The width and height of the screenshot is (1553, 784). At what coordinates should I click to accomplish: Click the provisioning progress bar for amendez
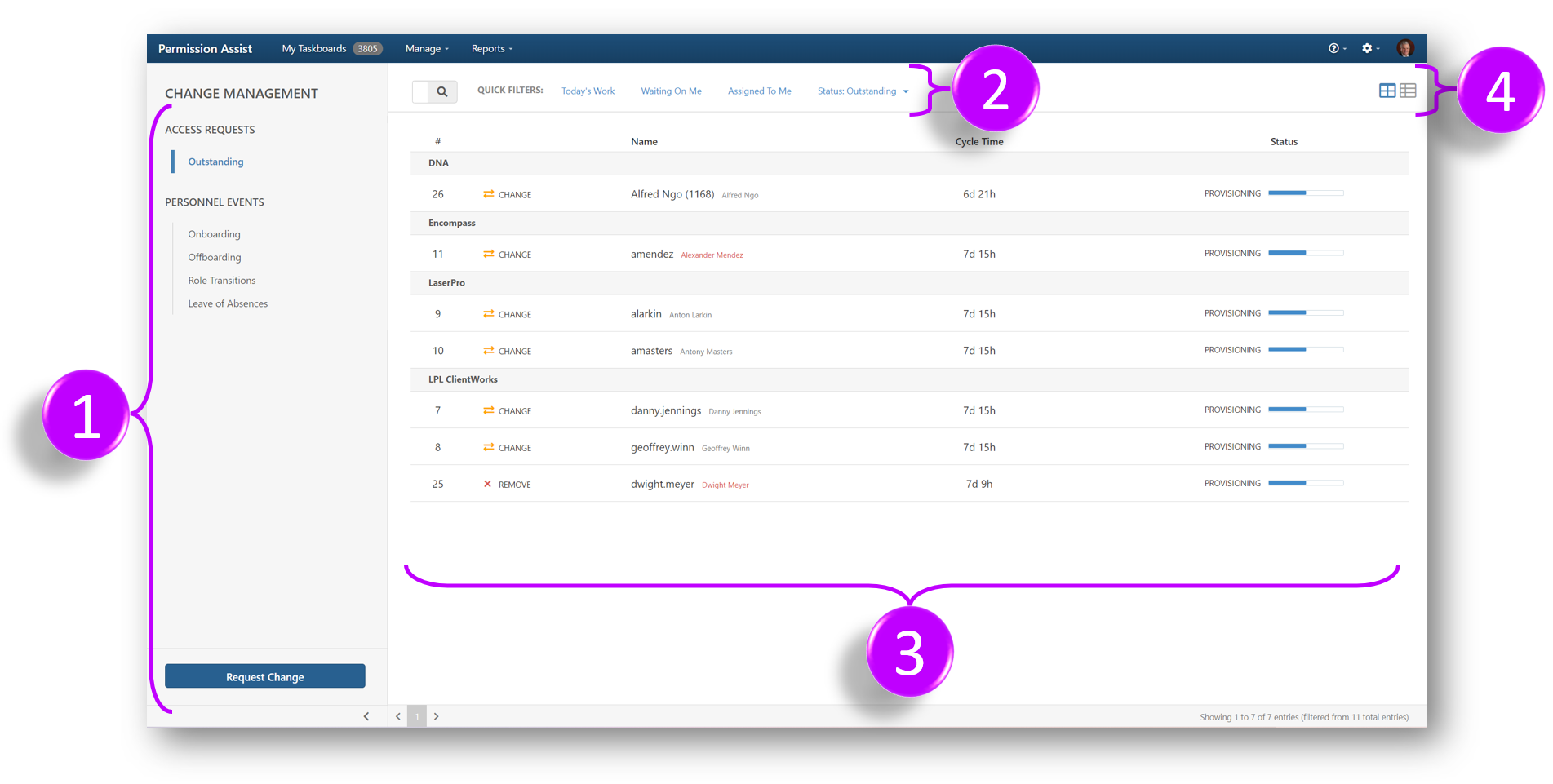tap(1306, 253)
